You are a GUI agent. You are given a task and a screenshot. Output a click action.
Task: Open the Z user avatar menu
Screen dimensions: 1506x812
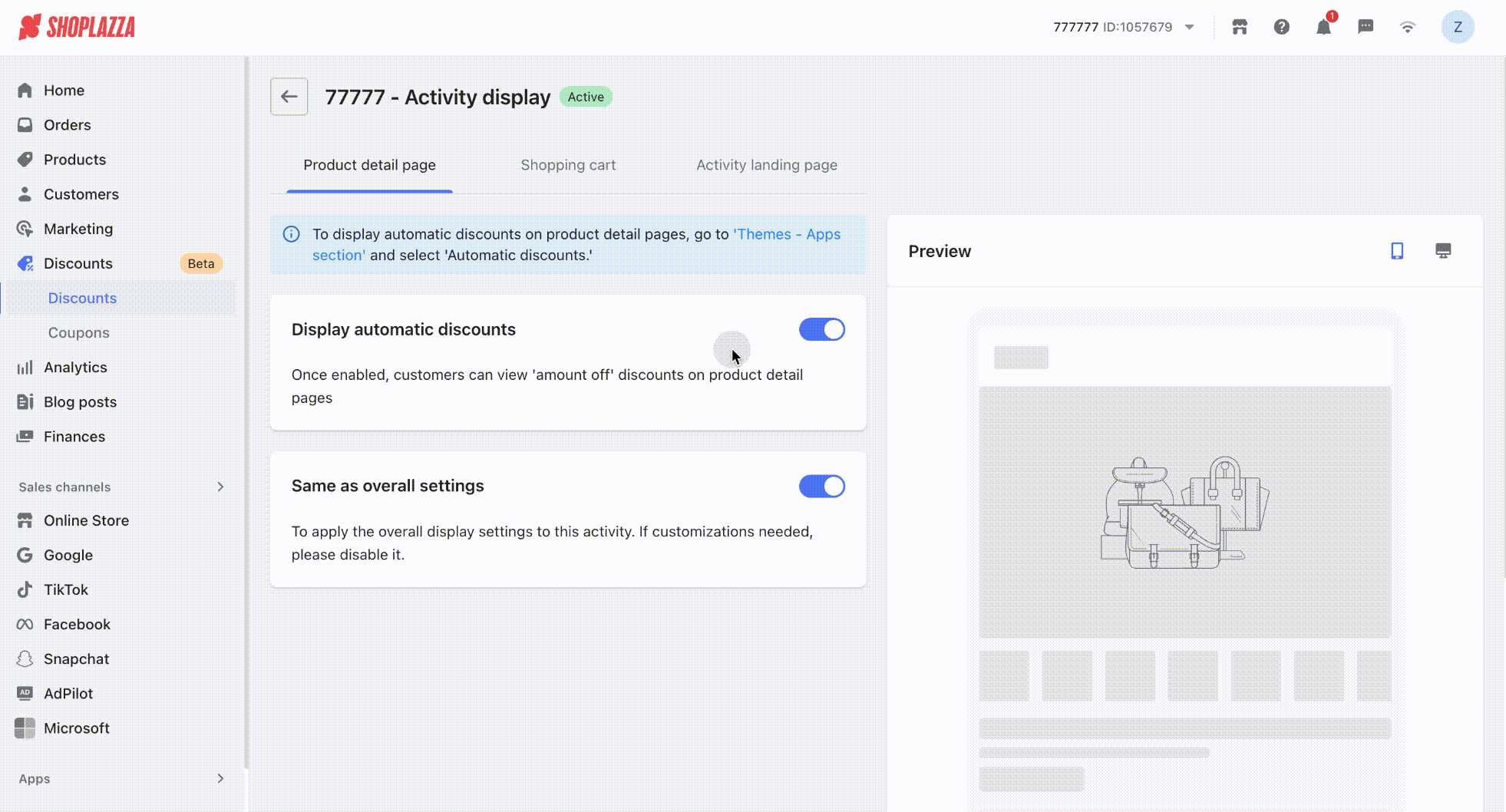pos(1457,27)
